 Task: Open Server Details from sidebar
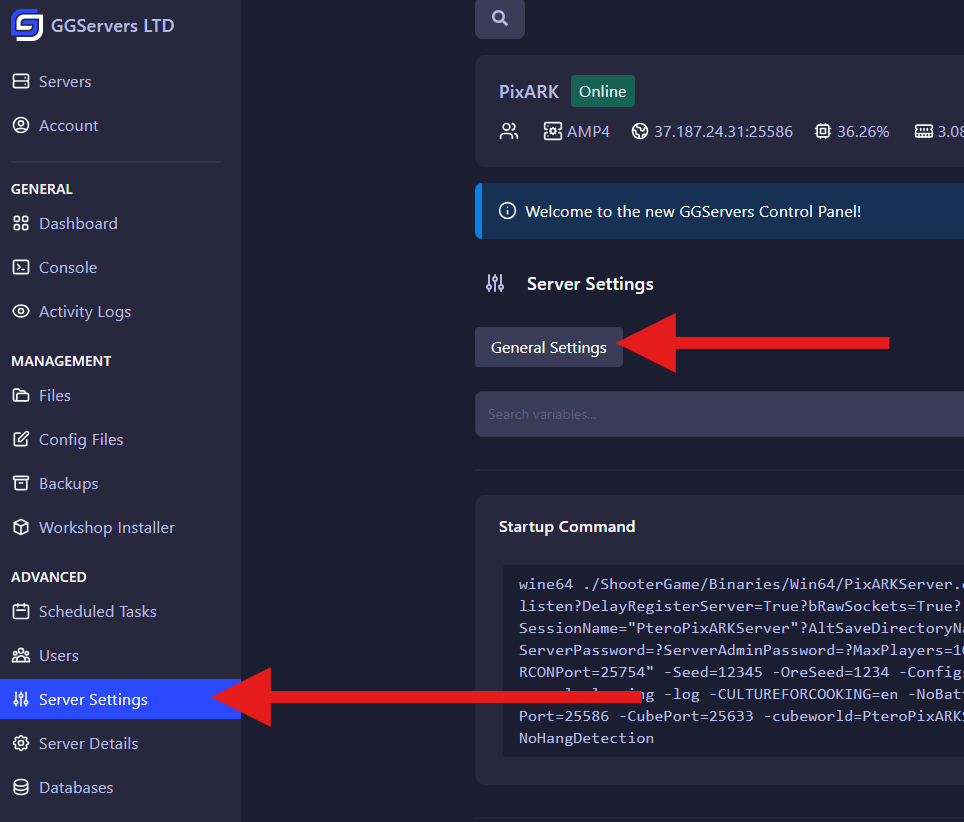click(88, 744)
